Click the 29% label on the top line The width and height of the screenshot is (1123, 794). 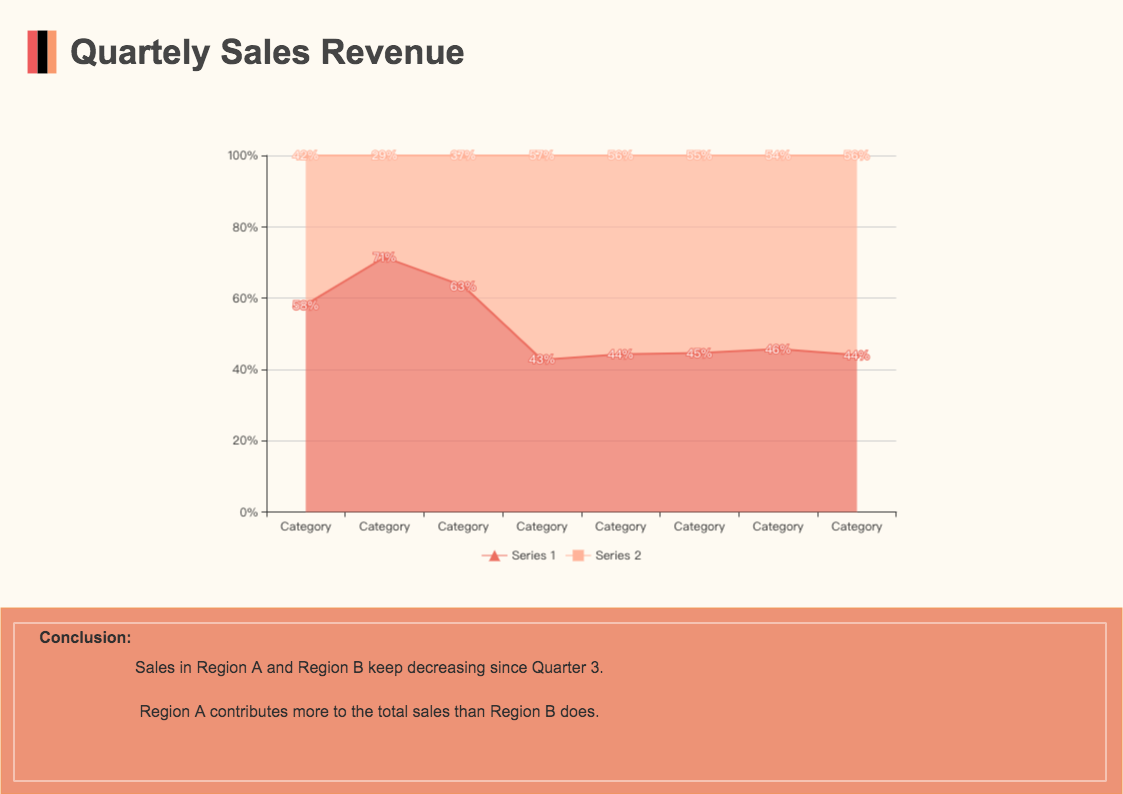click(x=384, y=155)
